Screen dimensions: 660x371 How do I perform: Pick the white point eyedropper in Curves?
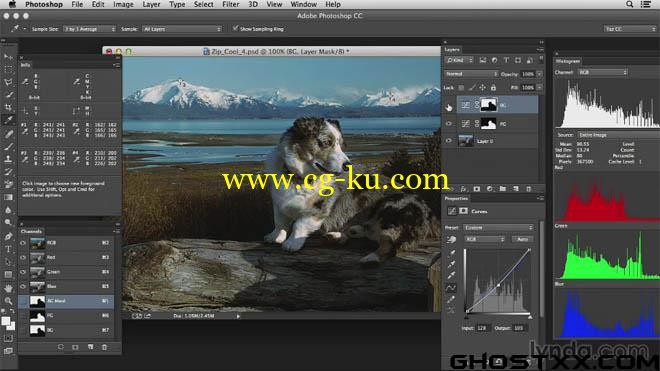pos(451,275)
